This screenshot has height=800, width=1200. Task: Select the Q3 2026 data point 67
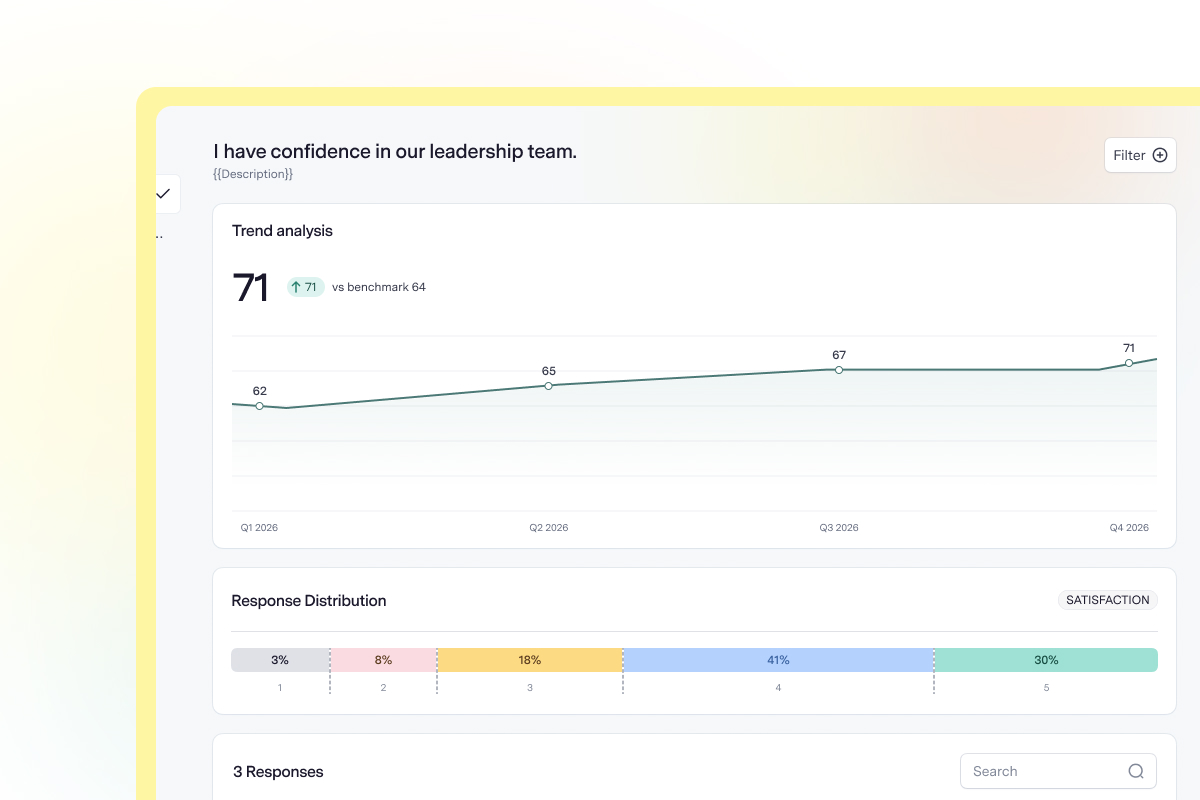pos(839,370)
